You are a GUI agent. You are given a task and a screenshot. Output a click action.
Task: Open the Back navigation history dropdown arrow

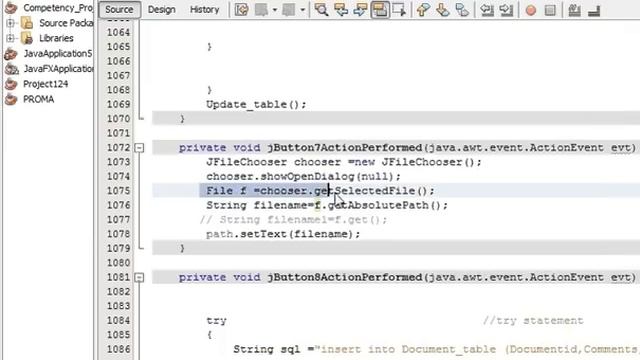click(x=275, y=10)
